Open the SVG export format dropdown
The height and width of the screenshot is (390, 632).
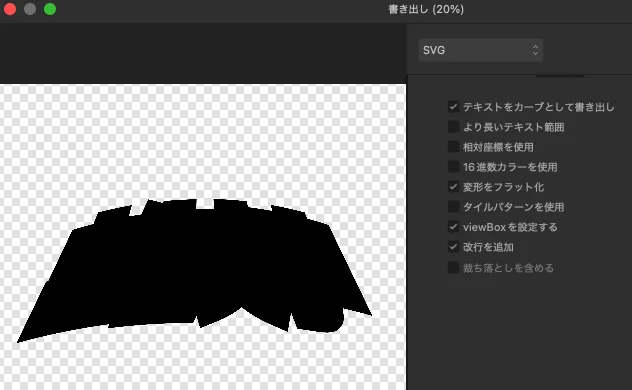tap(480, 50)
